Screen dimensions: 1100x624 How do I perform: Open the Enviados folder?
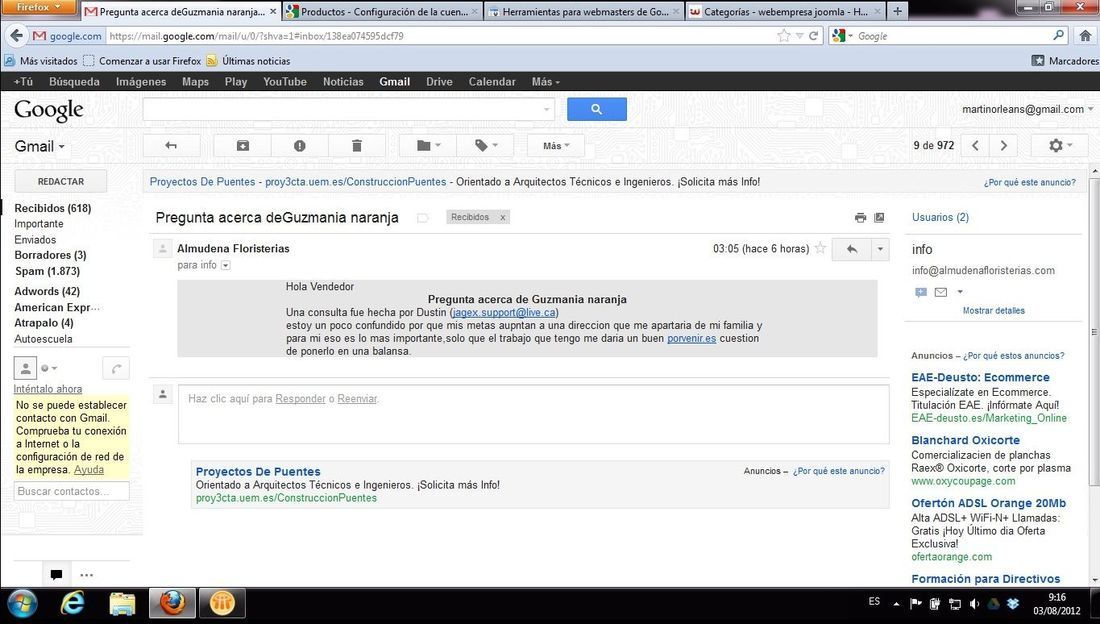coord(35,240)
